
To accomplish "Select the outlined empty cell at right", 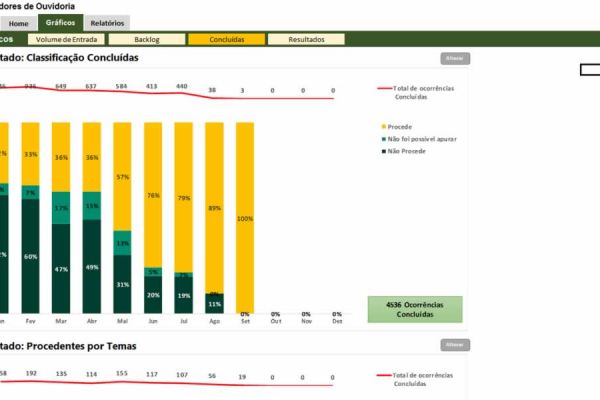I will coord(590,69).
